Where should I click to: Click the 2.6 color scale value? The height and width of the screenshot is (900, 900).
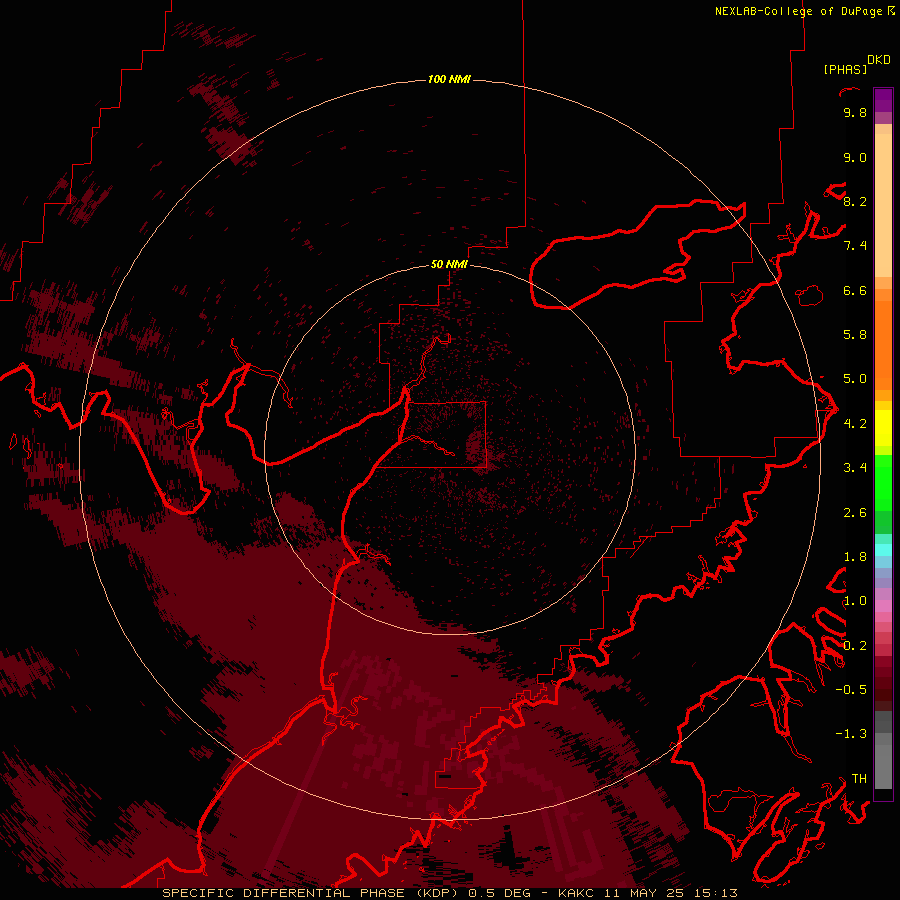[x=855, y=513]
